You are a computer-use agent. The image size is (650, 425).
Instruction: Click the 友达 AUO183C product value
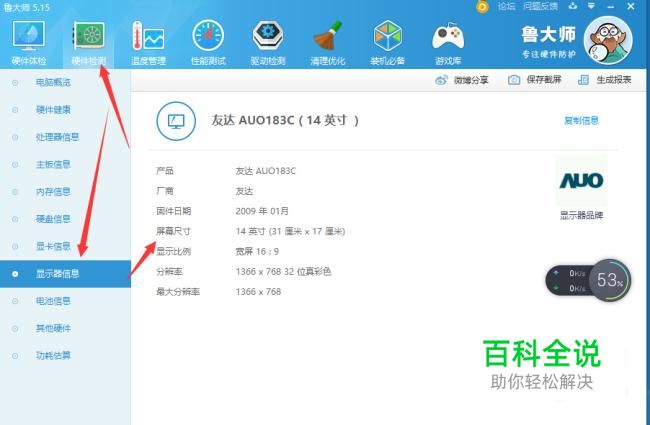click(266, 171)
